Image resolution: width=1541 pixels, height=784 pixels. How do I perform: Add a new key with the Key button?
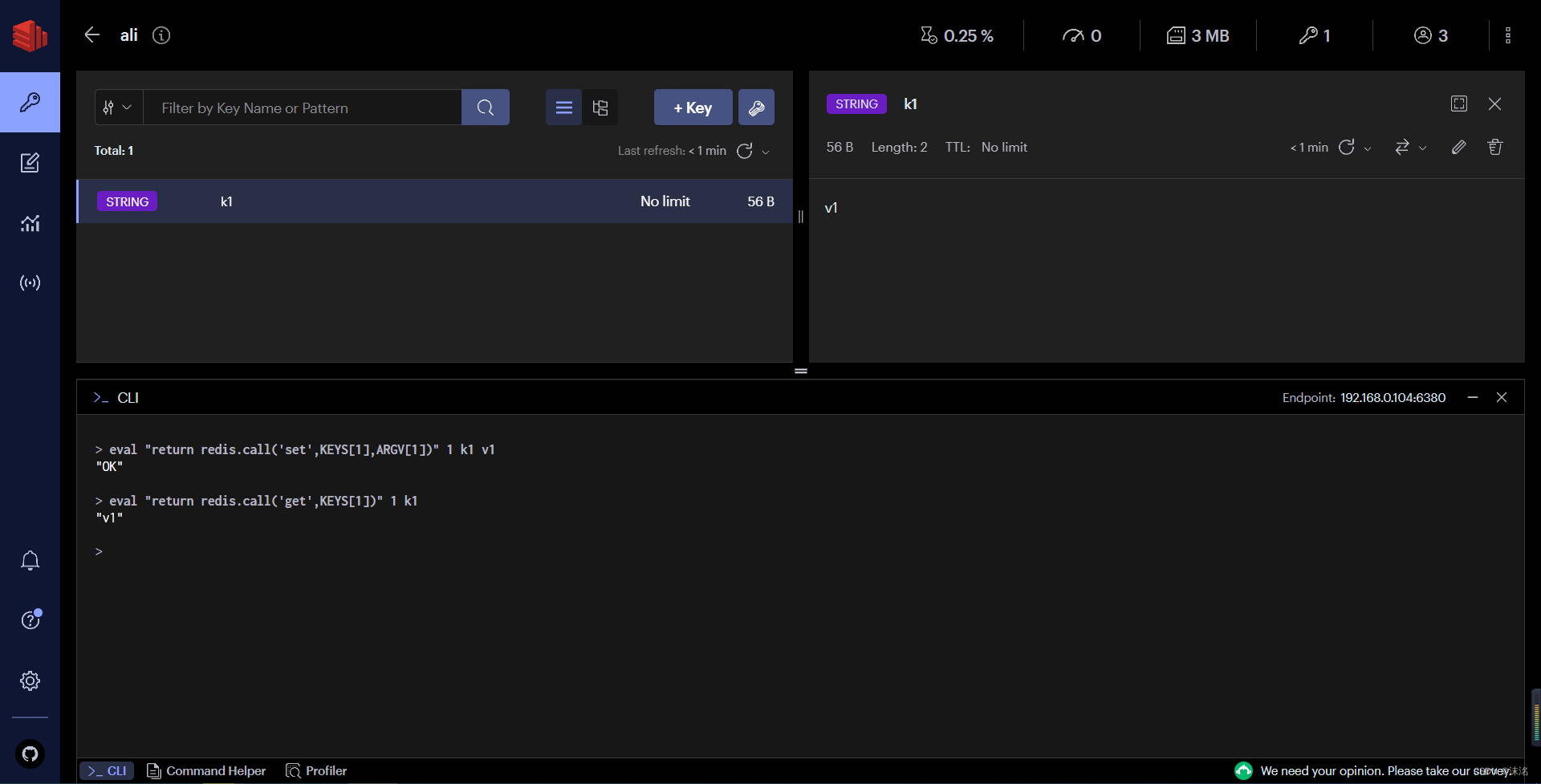pos(692,107)
